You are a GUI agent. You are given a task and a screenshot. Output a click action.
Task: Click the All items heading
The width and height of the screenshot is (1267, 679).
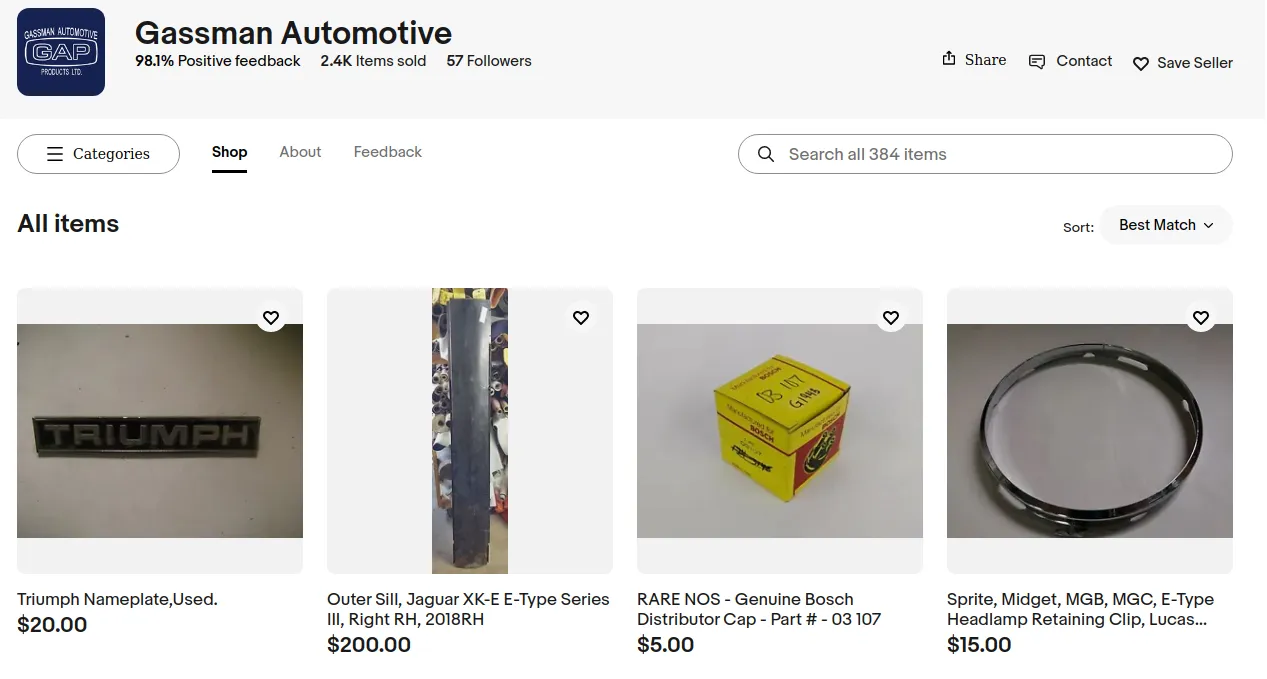click(x=68, y=224)
